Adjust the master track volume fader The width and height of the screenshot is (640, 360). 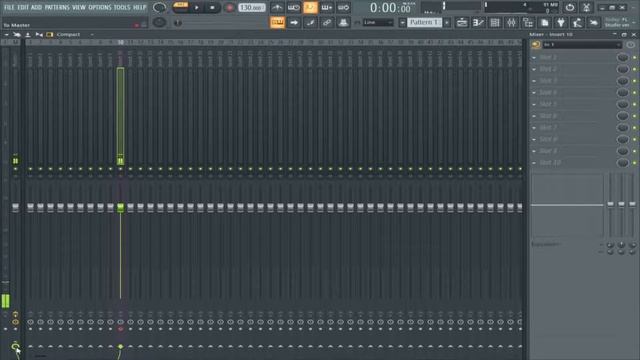[x=16, y=207]
